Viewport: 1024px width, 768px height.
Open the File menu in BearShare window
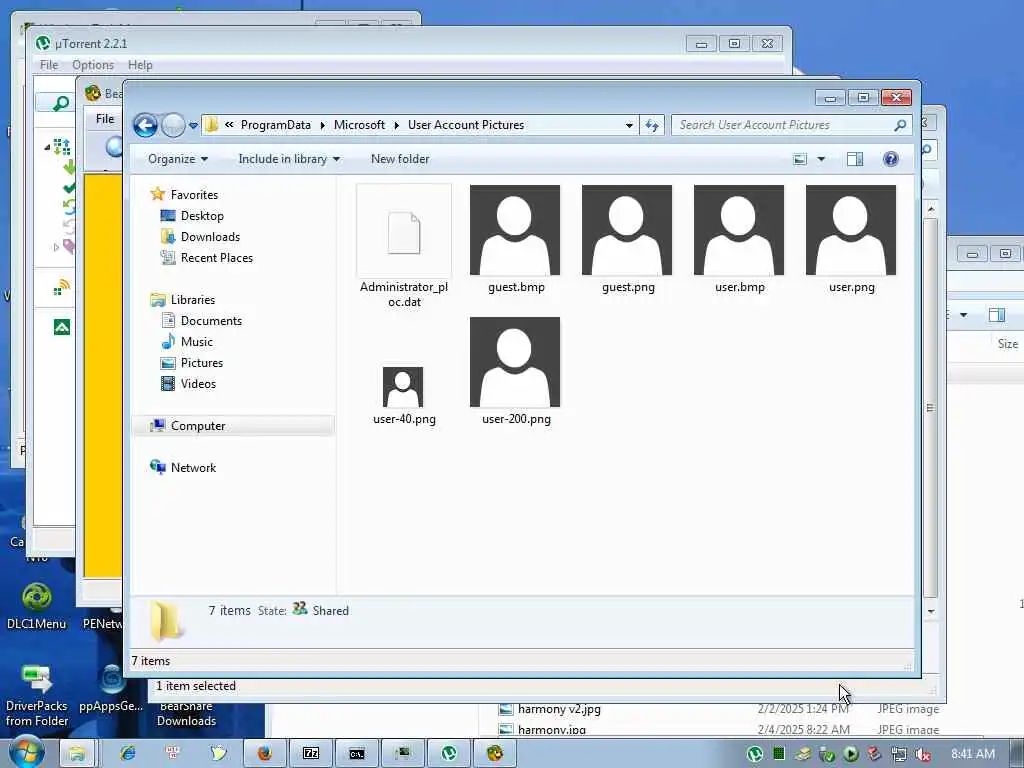104,119
